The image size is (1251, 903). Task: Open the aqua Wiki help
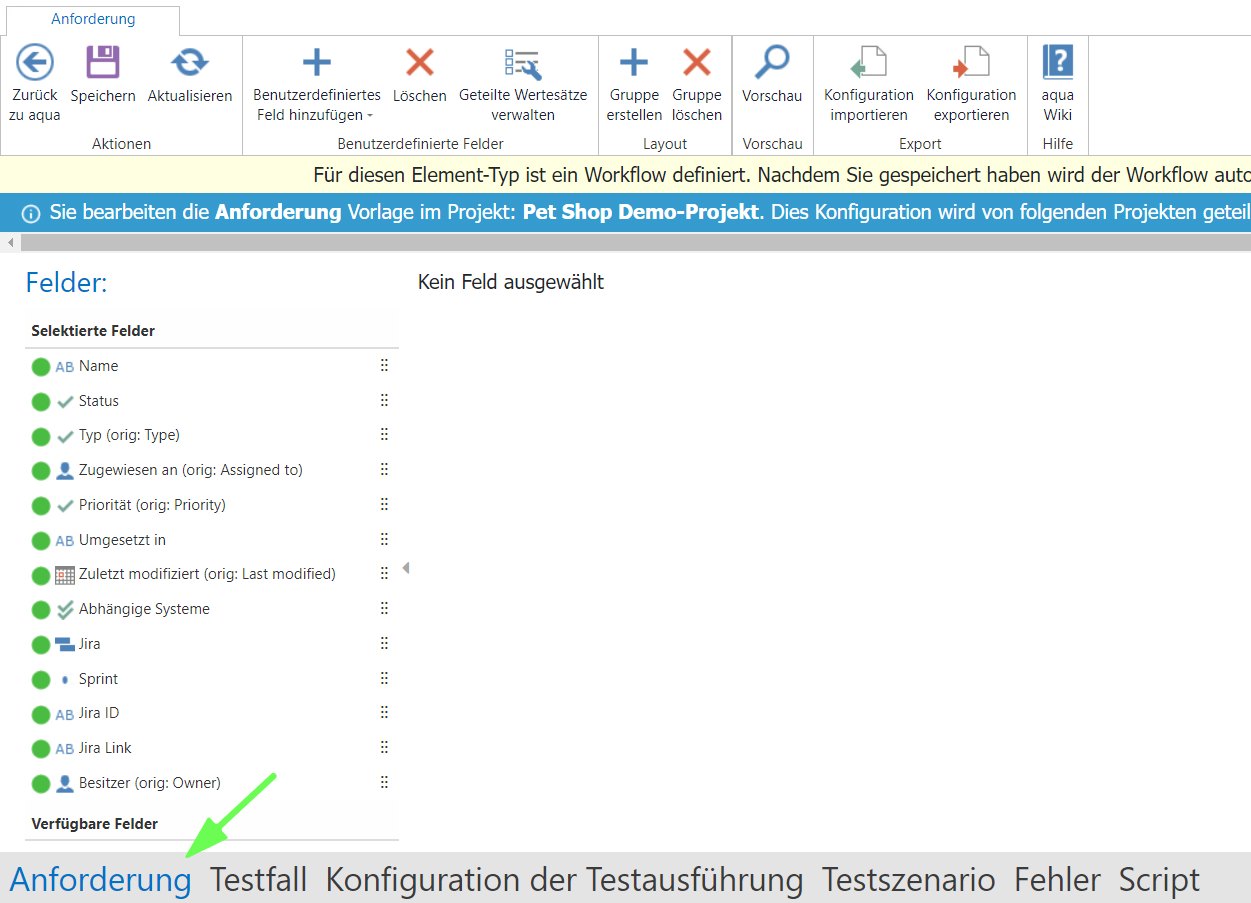click(1057, 63)
